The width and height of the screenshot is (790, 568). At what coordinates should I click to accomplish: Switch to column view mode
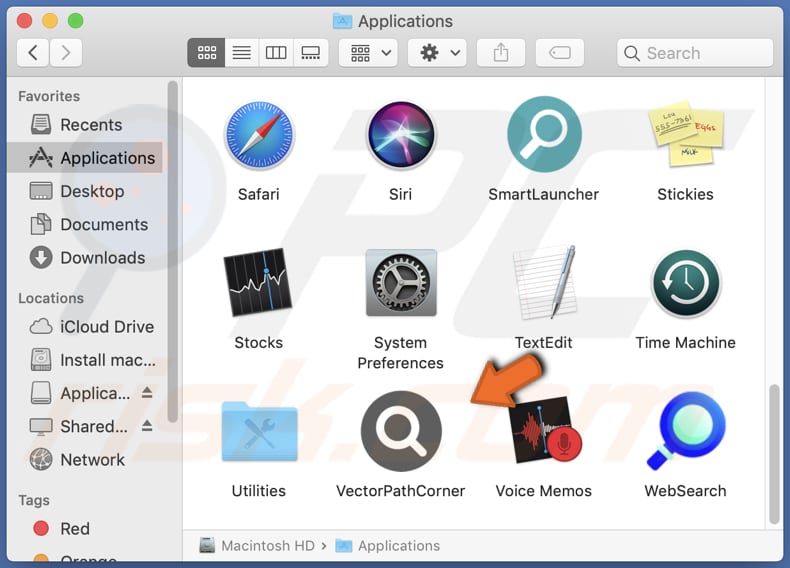[x=276, y=53]
